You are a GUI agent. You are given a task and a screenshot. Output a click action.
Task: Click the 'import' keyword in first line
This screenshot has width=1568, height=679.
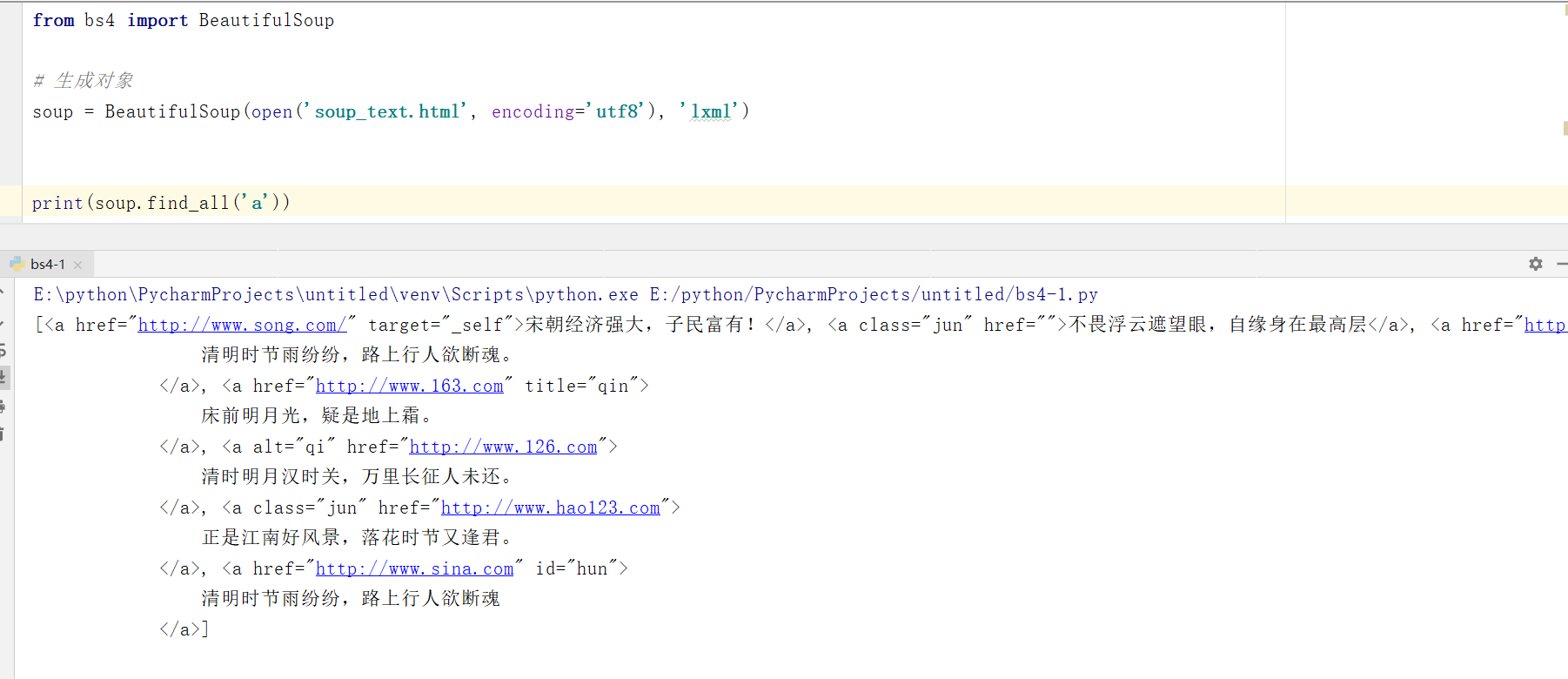[x=157, y=20]
